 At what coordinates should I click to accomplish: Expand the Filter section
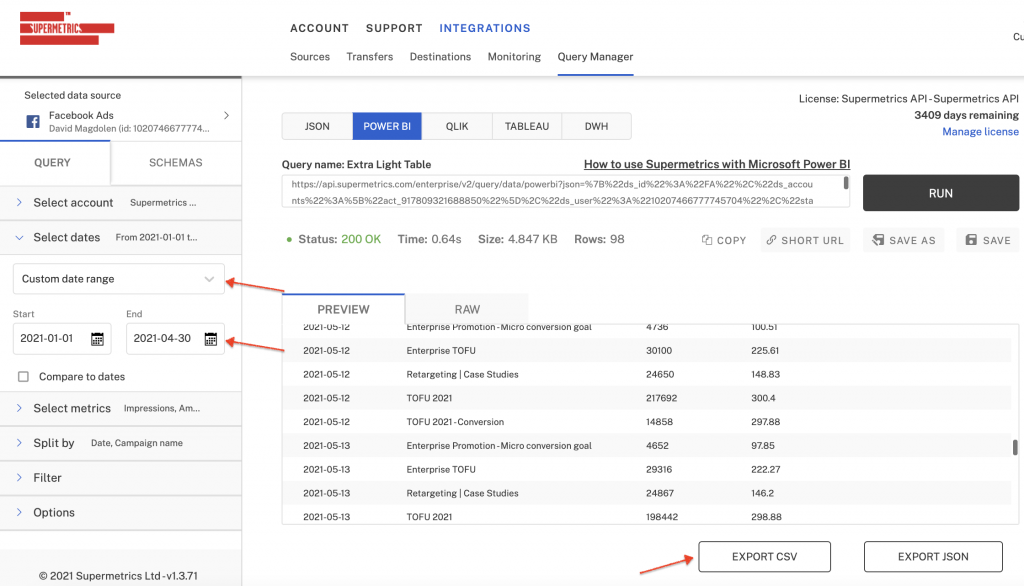coord(47,478)
